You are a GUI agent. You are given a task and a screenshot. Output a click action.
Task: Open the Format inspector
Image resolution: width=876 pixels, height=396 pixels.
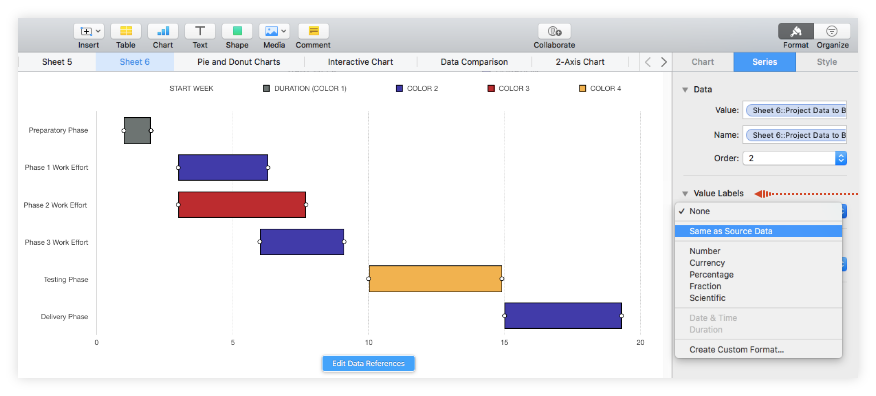point(796,31)
